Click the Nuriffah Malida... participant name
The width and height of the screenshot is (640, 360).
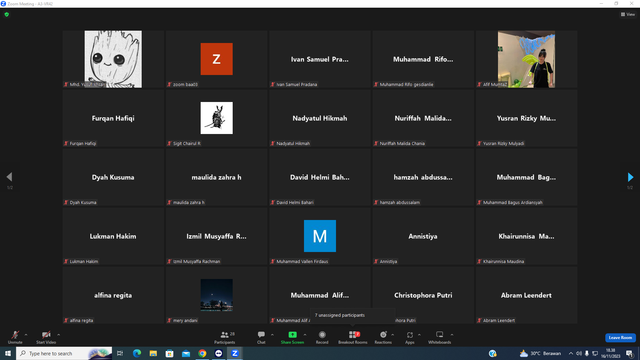pos(423,118)
